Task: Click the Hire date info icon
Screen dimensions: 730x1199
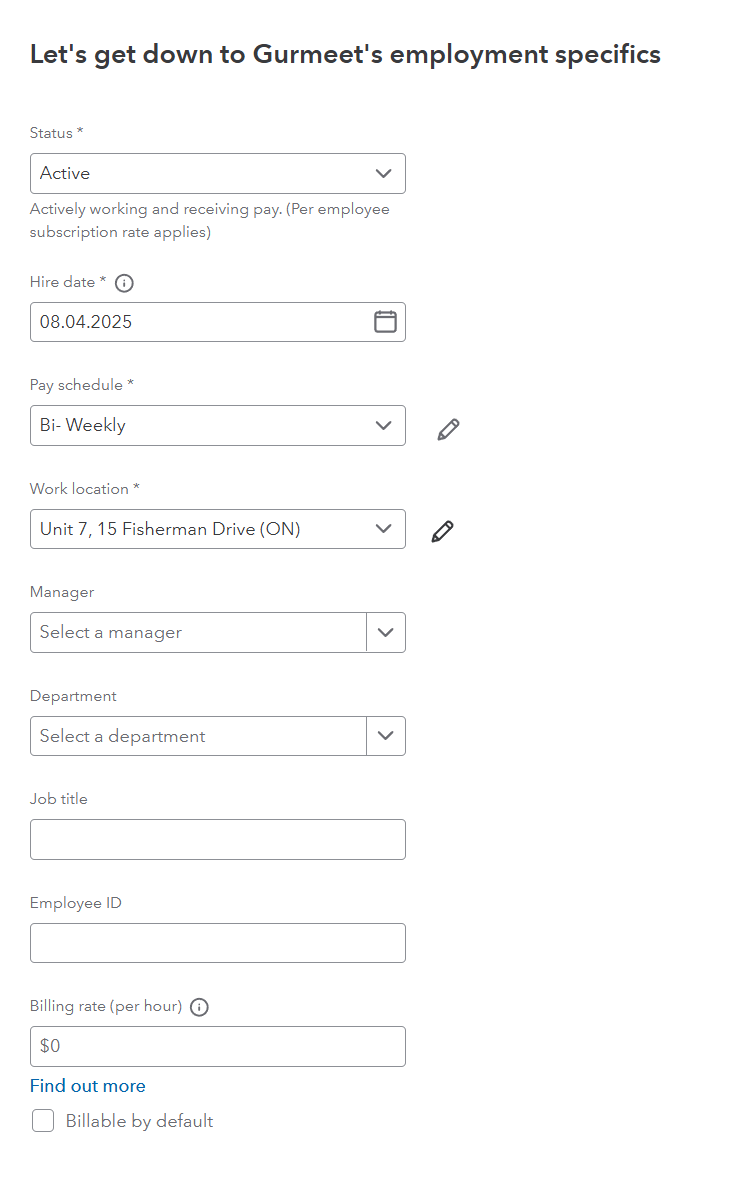Action: click(124, 283)
